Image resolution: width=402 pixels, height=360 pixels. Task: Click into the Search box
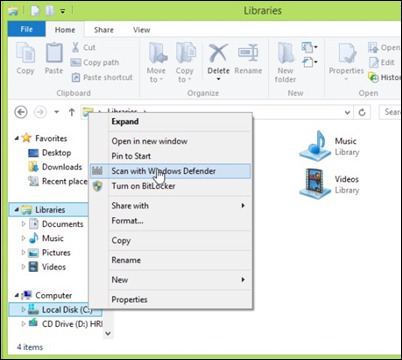coord(390,112)
